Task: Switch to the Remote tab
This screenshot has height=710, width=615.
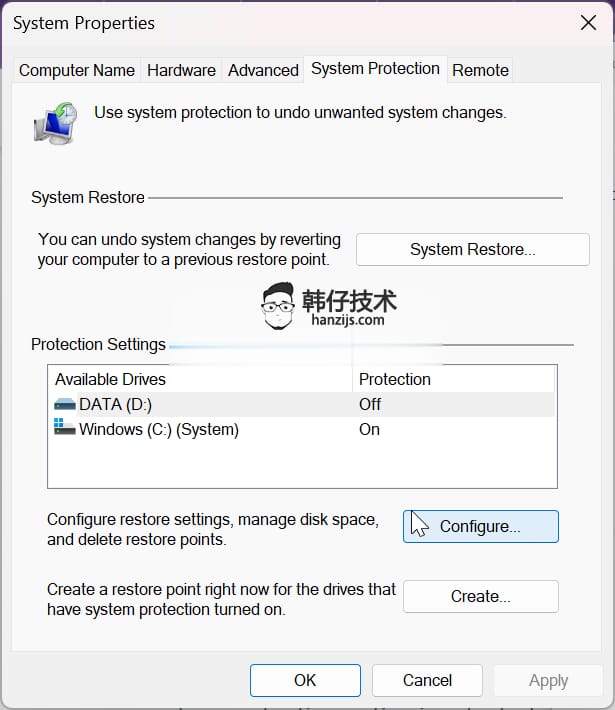Action: coord(480,70)
